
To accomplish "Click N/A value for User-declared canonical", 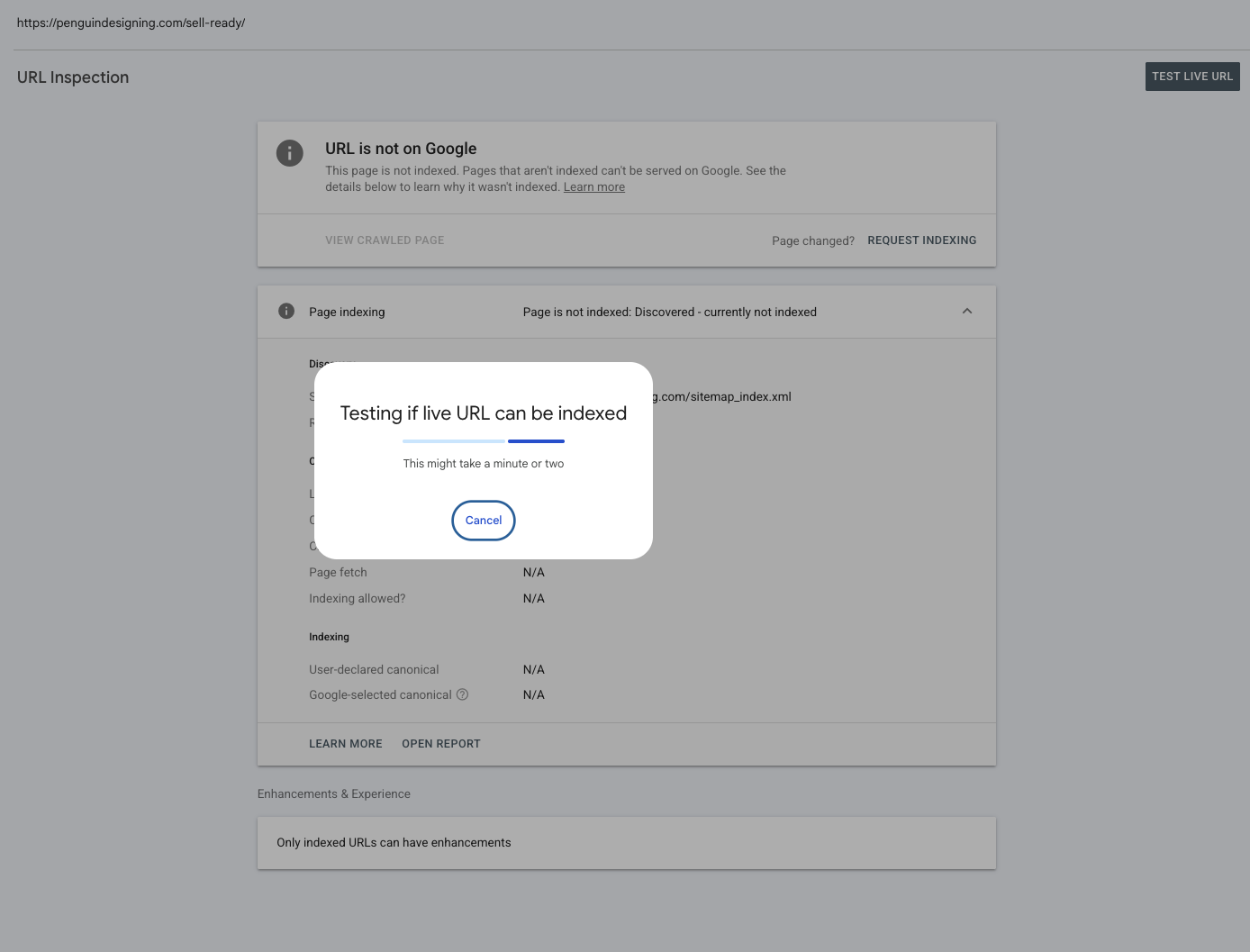I will (534, 669).
